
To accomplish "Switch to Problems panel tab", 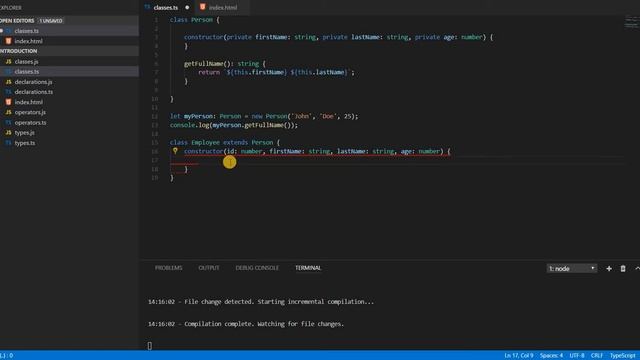I will [168, 268].
